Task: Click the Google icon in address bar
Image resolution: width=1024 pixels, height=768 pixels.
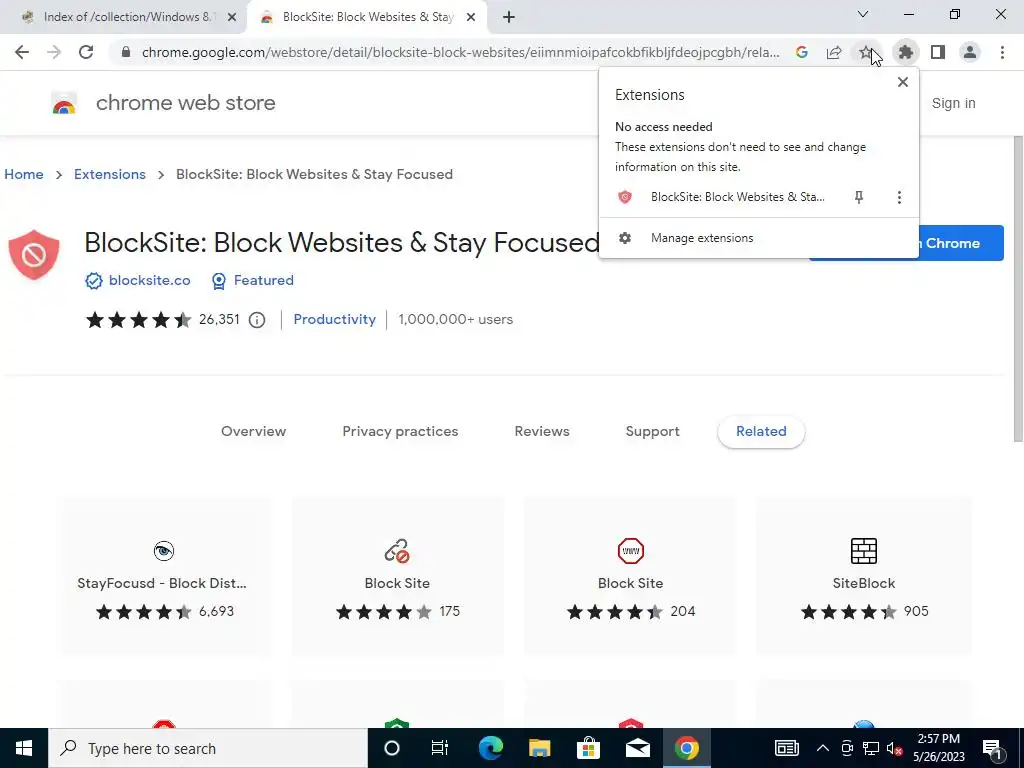Action: coord(801,52)
